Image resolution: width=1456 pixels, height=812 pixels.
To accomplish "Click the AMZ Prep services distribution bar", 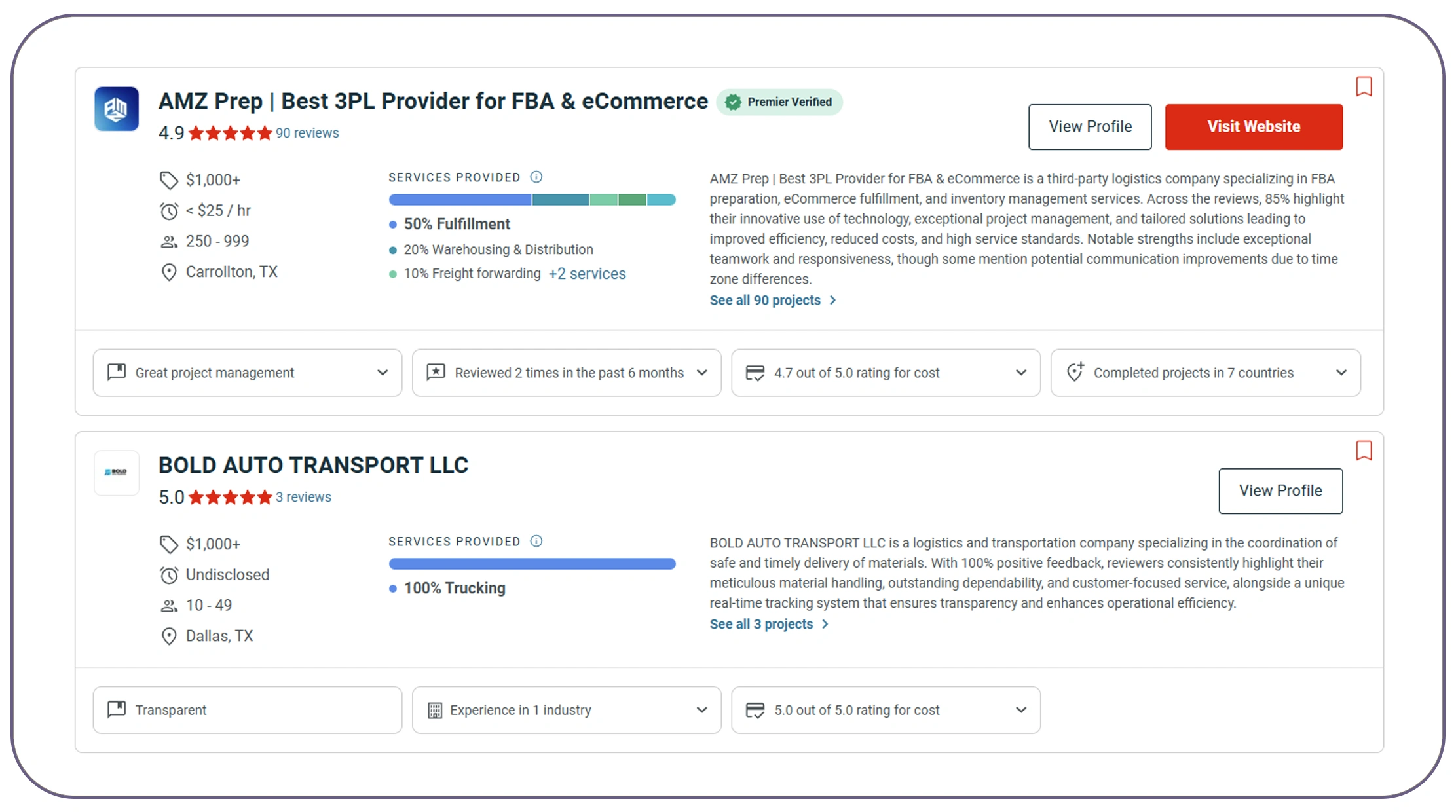I will click(x=532, y=200).
